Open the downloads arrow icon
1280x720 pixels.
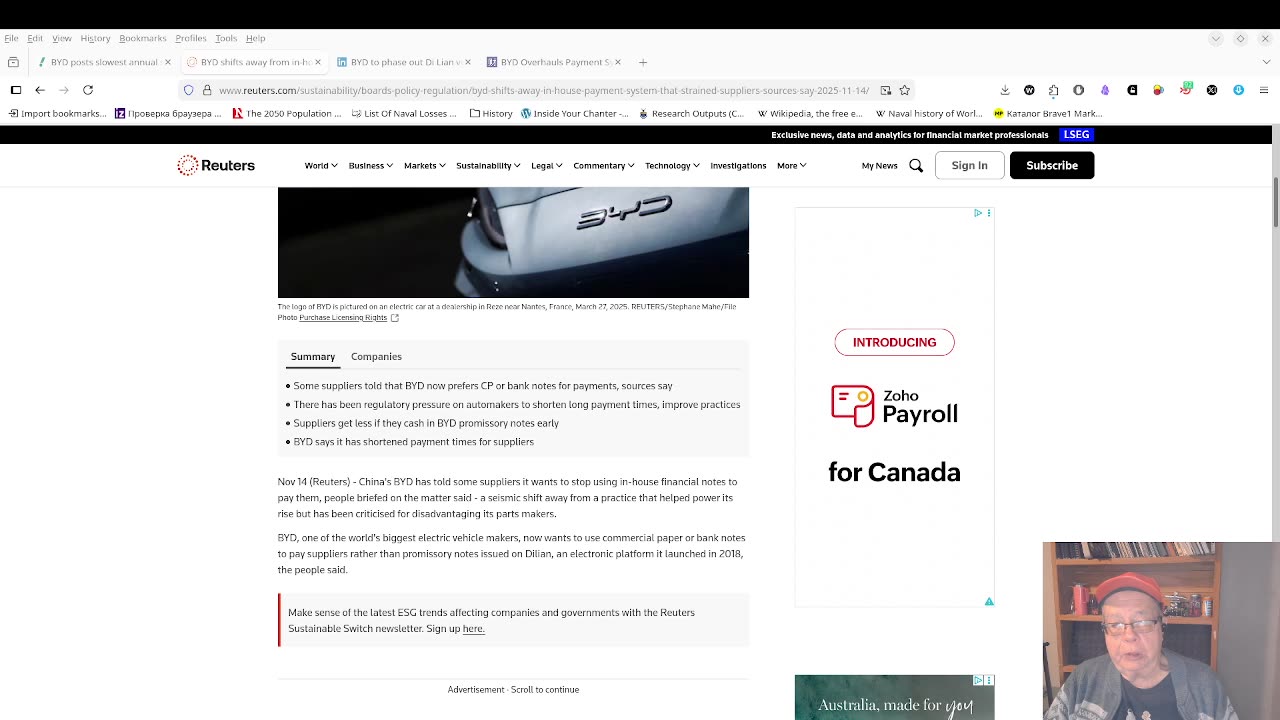coord(1005,90)
